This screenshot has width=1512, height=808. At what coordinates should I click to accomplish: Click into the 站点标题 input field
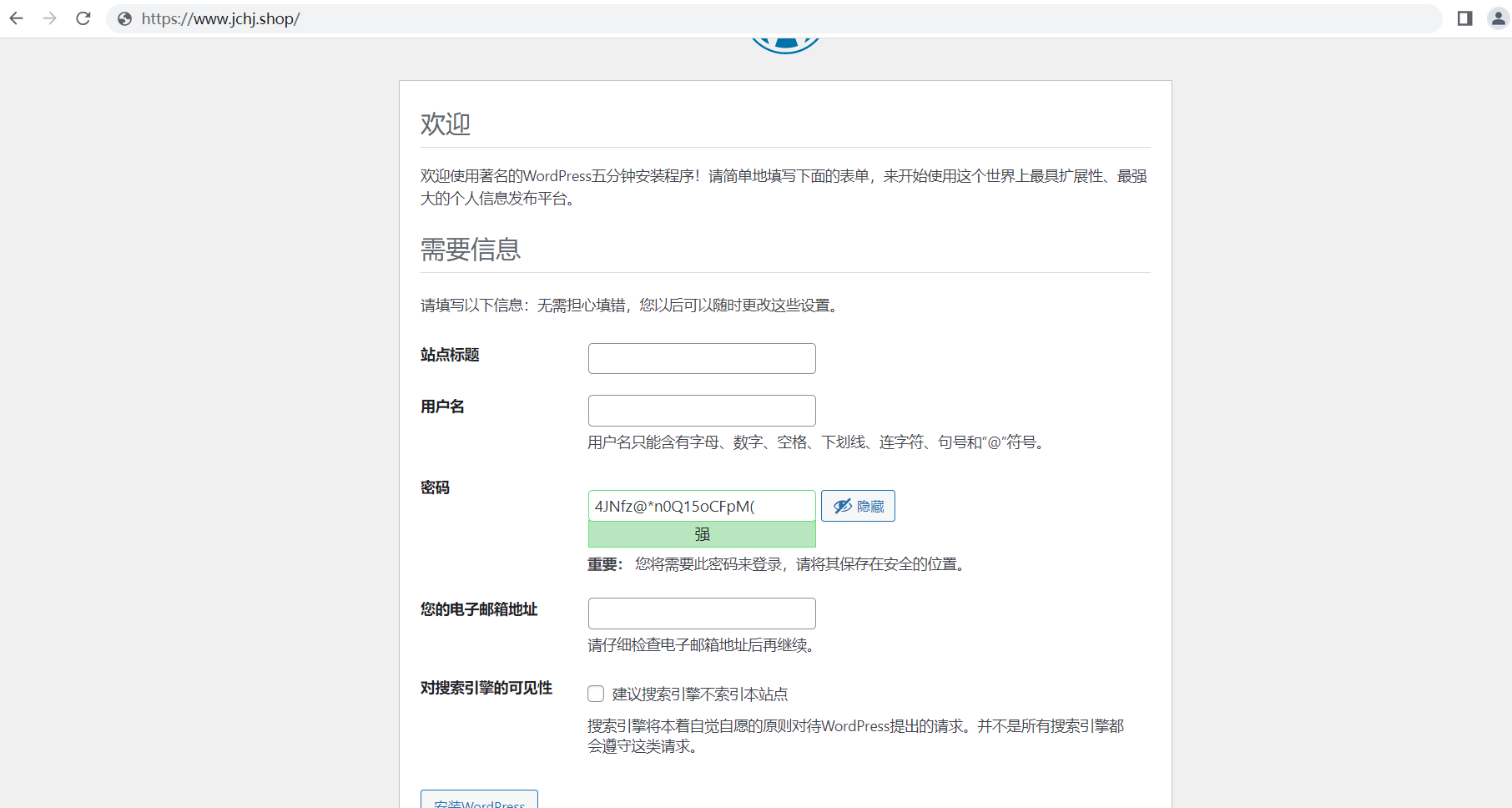pyautogui.click(x=702, y=358)
